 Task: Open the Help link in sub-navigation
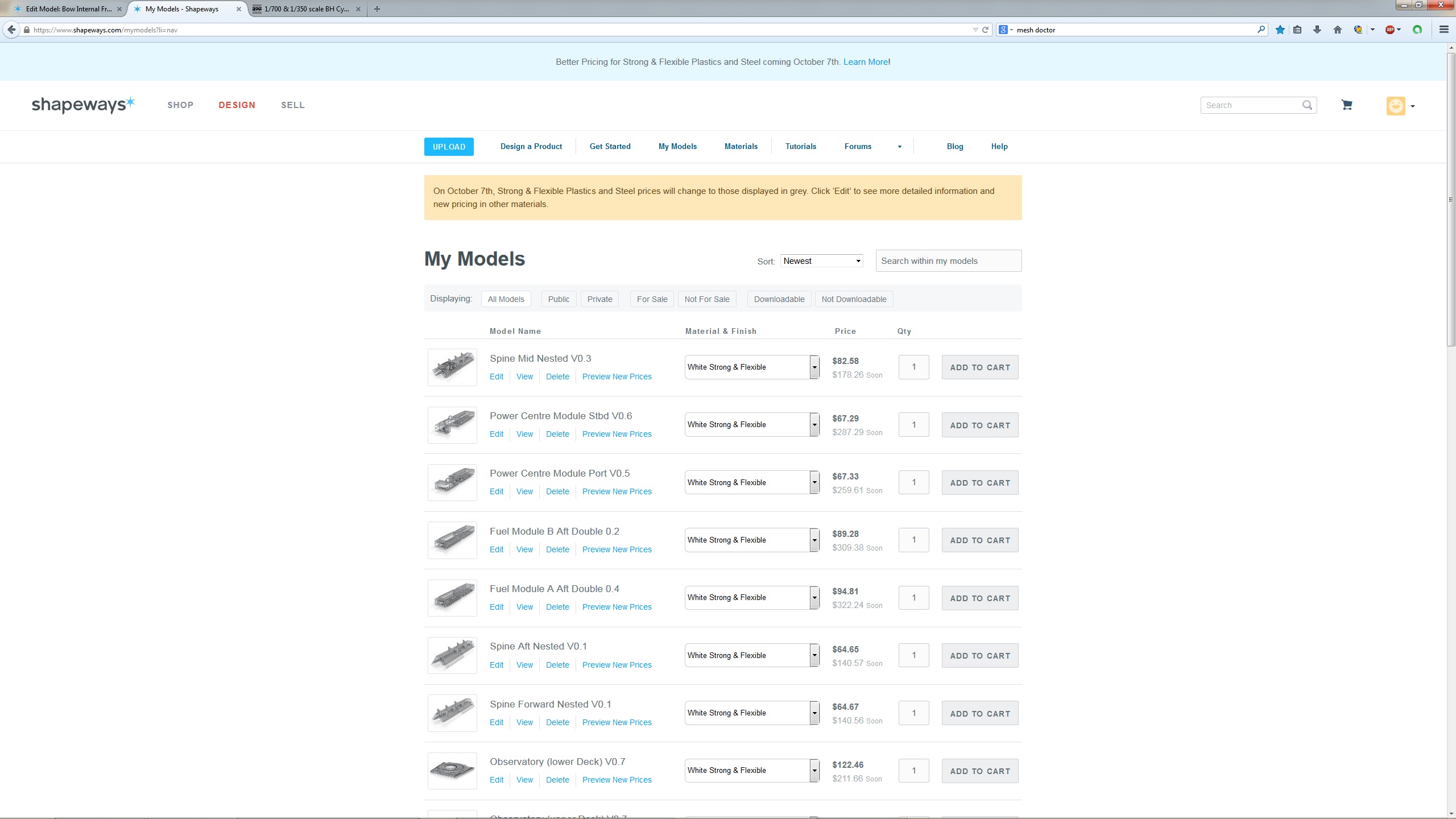pyautogui.click(x=999, y=147)
